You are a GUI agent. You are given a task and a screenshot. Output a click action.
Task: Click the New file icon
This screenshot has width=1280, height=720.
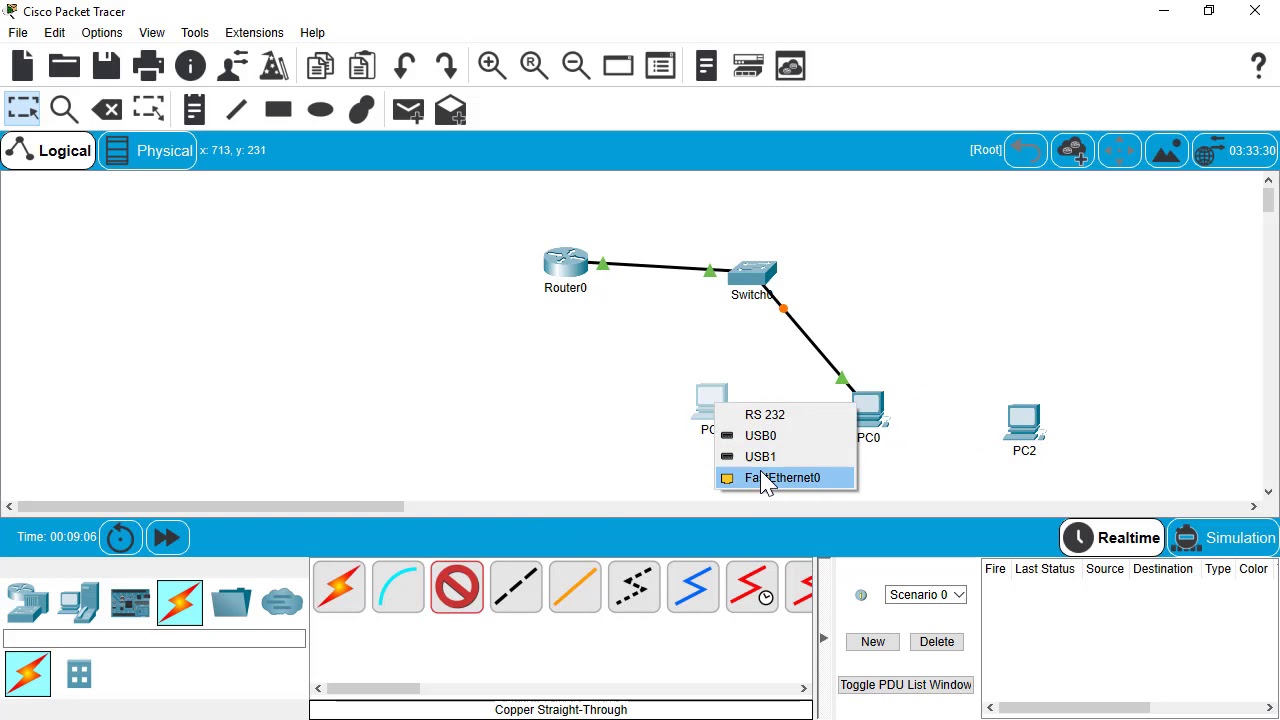22,66
